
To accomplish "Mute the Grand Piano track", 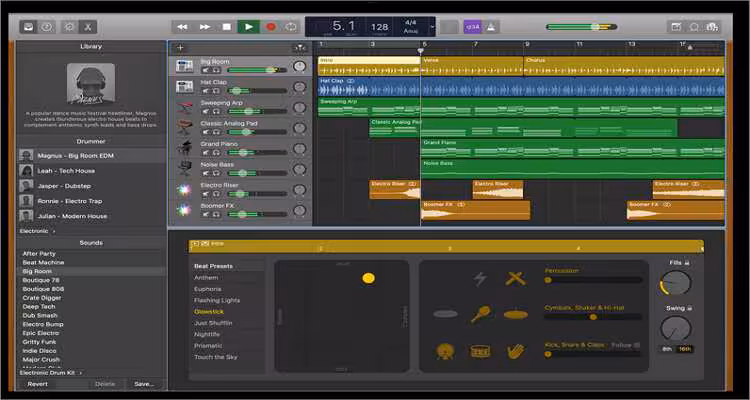I will click(x=206, y=153).
